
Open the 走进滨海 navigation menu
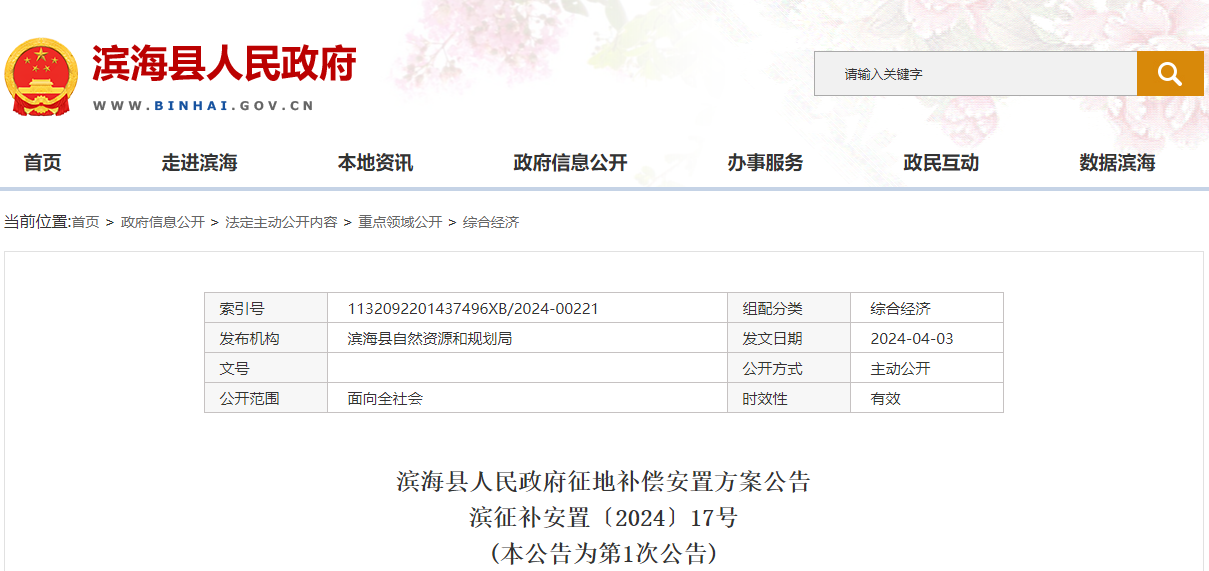200,163
